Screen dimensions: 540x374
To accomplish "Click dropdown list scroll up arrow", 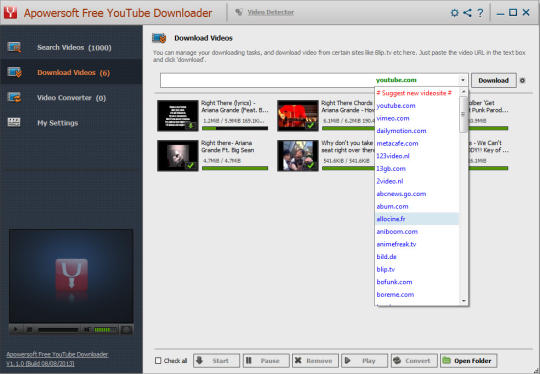I will [463, 92].
